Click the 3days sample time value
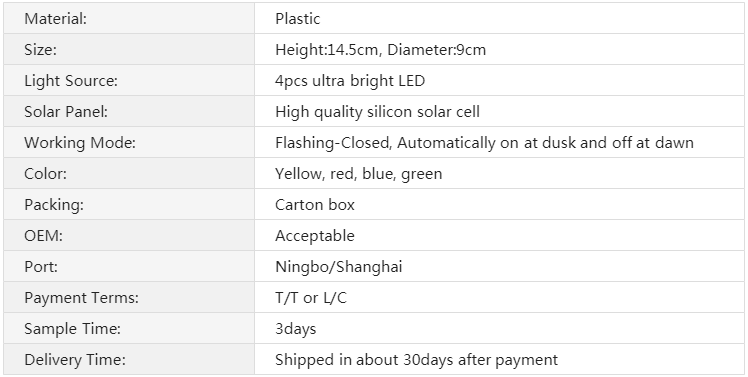The width and height of the screenshot is (748, 377). tap(296, 329)
